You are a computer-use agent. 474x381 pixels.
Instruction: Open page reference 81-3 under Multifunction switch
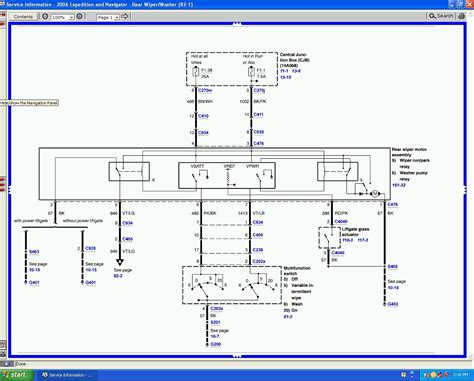[288, 317]
